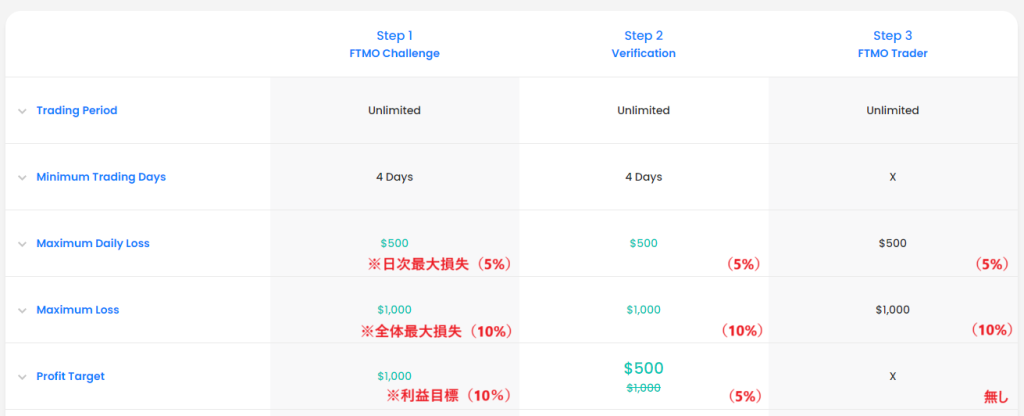Screen dimensions: 1024x416
Task: Click the Maximum Loss label
Action: pos(77,310)
